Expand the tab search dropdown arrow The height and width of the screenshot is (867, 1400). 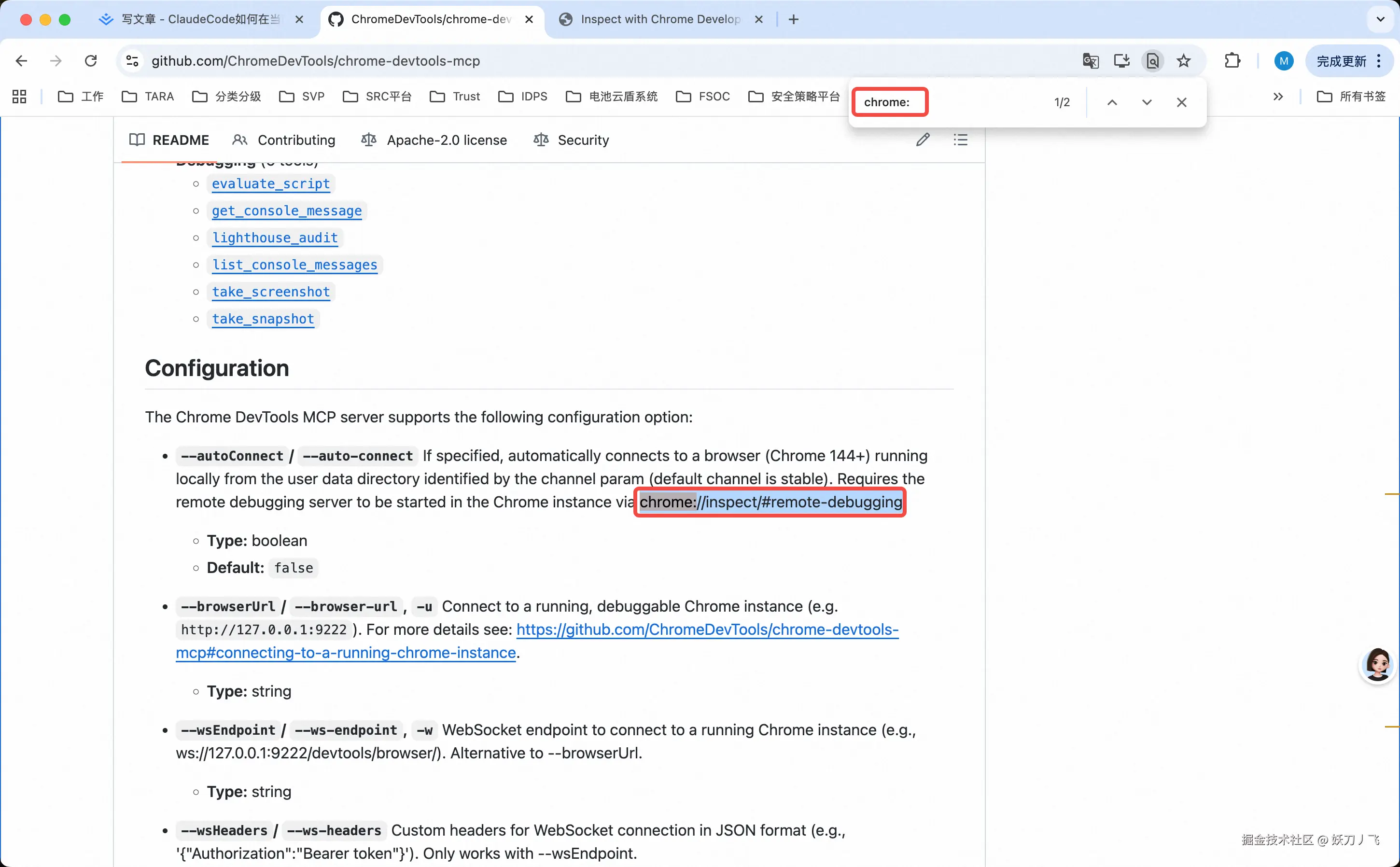(1380, 19)
